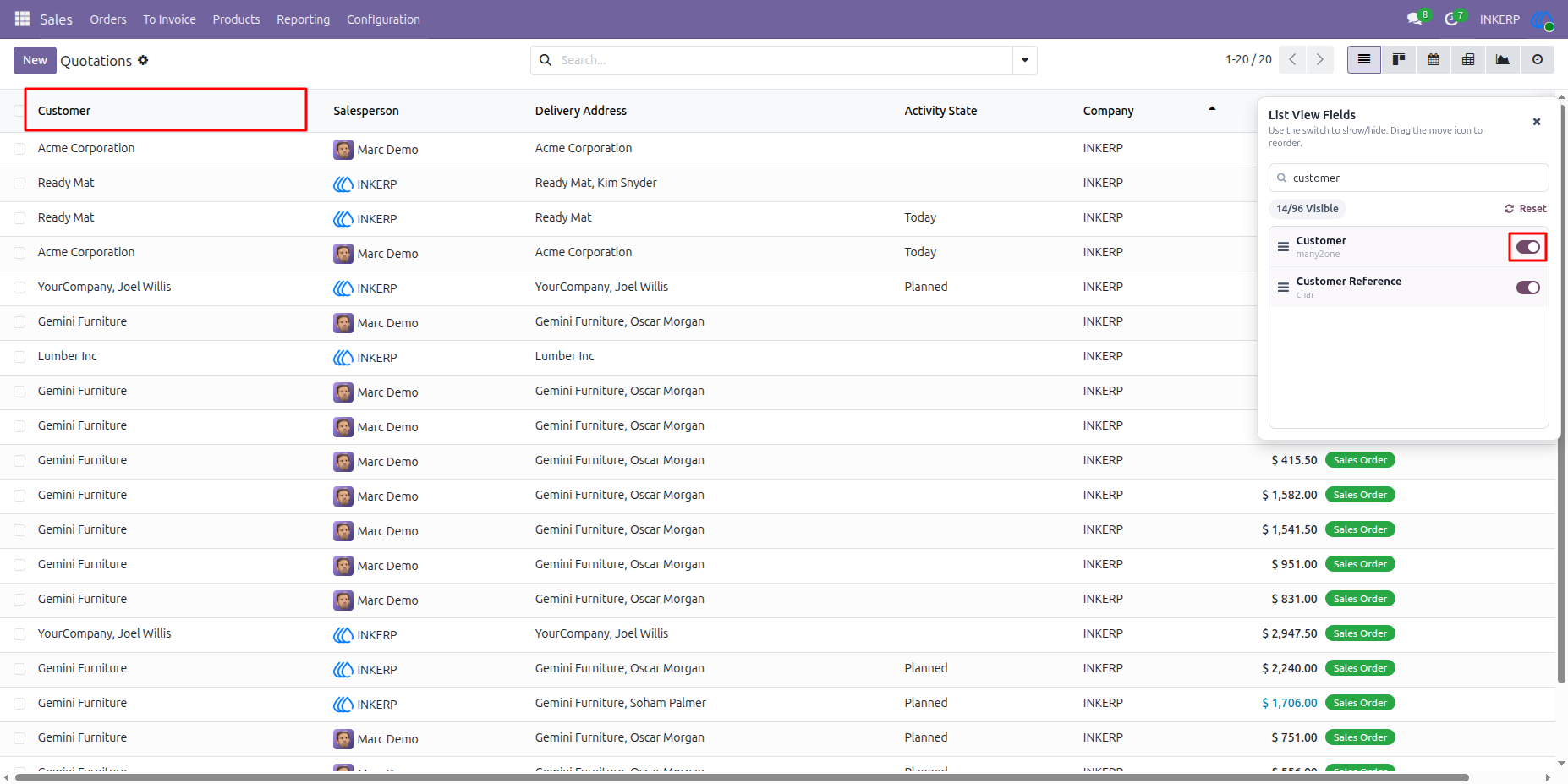Focus the List View Fields search box
Viewport: 1568px width, 784px height.
1409,178
